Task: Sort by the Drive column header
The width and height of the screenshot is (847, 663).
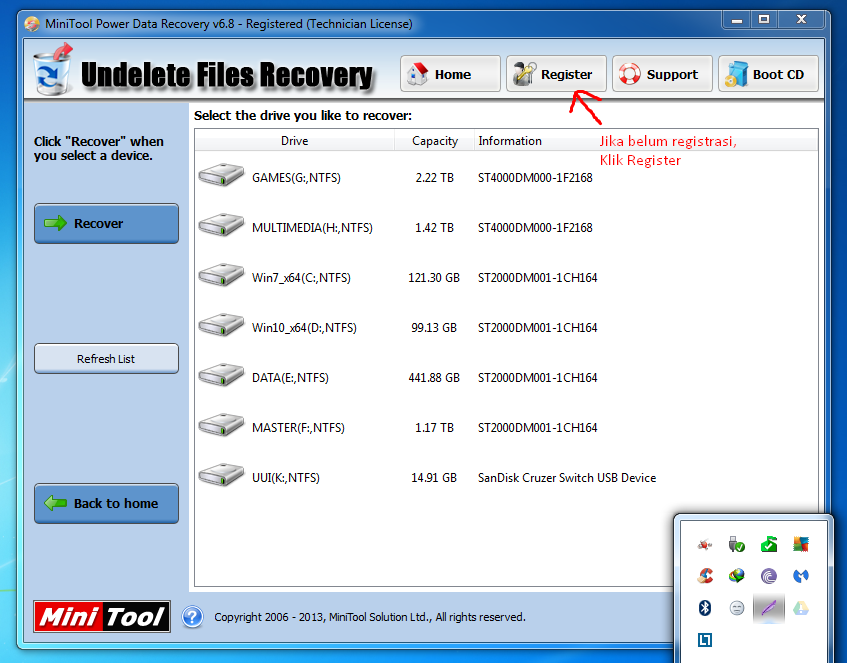Action: [x=294, y=140]
